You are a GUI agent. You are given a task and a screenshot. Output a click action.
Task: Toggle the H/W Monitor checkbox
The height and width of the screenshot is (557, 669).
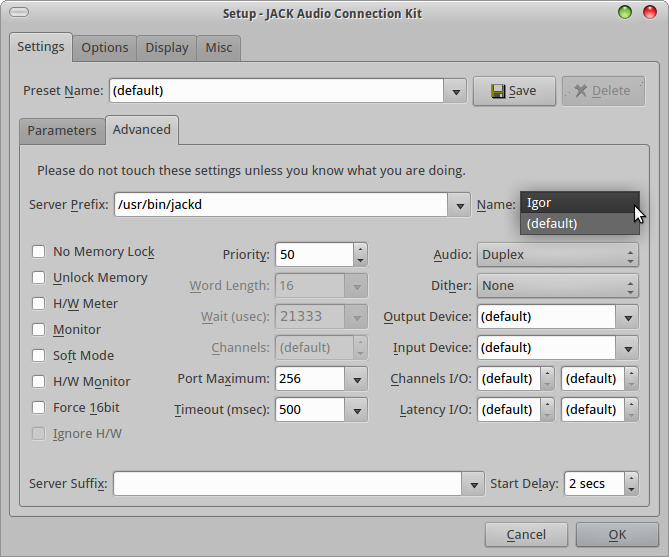38,382
